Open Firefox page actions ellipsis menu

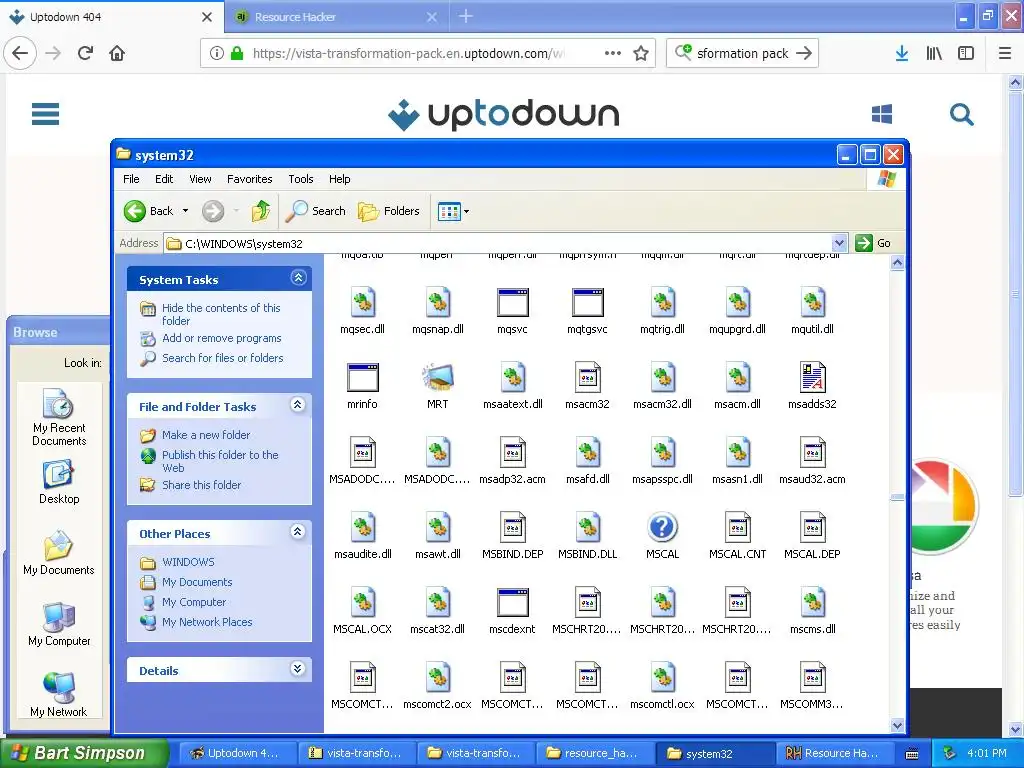pos(613,54)
